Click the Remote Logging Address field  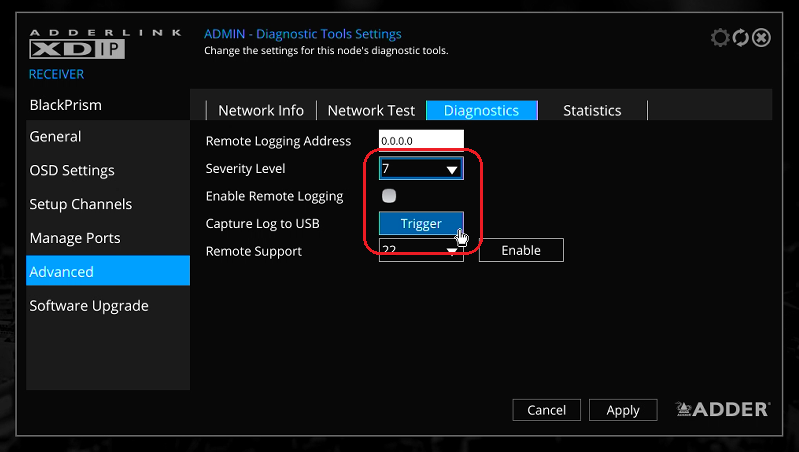coord(421,141)
